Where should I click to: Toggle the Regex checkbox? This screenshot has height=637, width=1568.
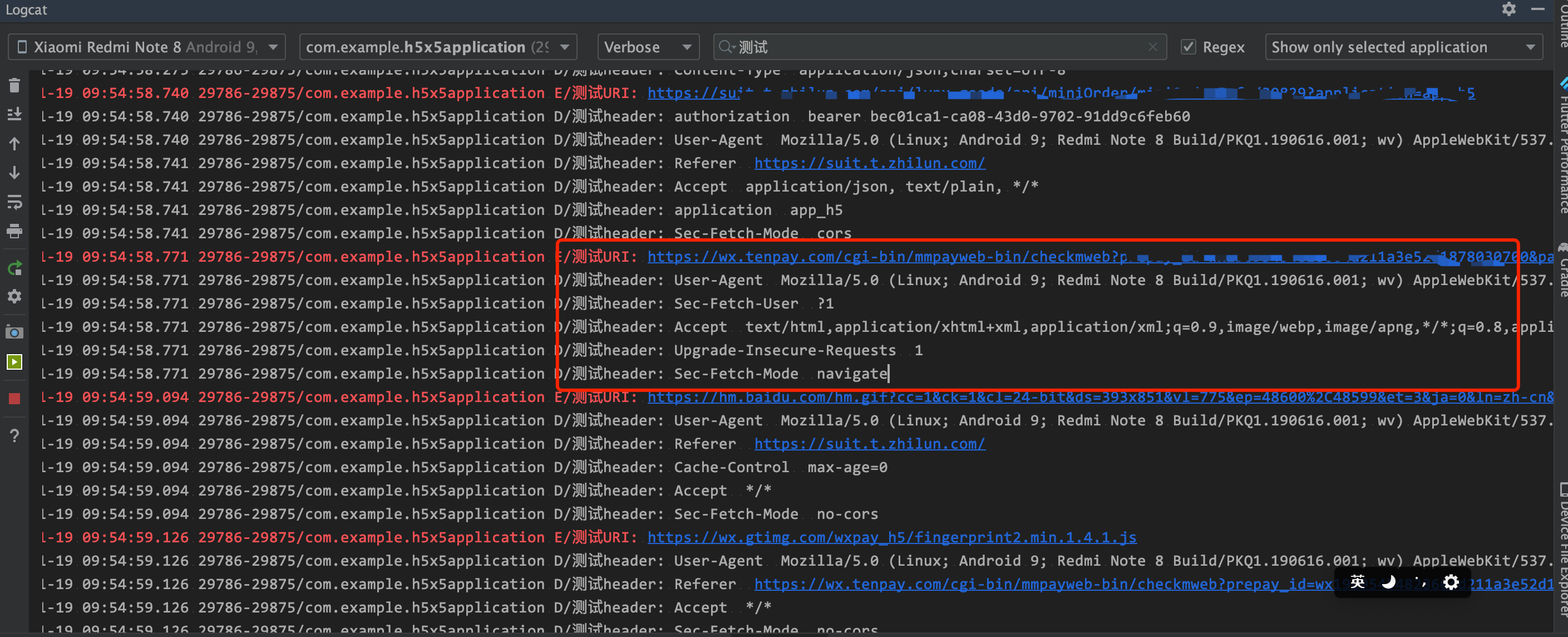(1188, 47)
